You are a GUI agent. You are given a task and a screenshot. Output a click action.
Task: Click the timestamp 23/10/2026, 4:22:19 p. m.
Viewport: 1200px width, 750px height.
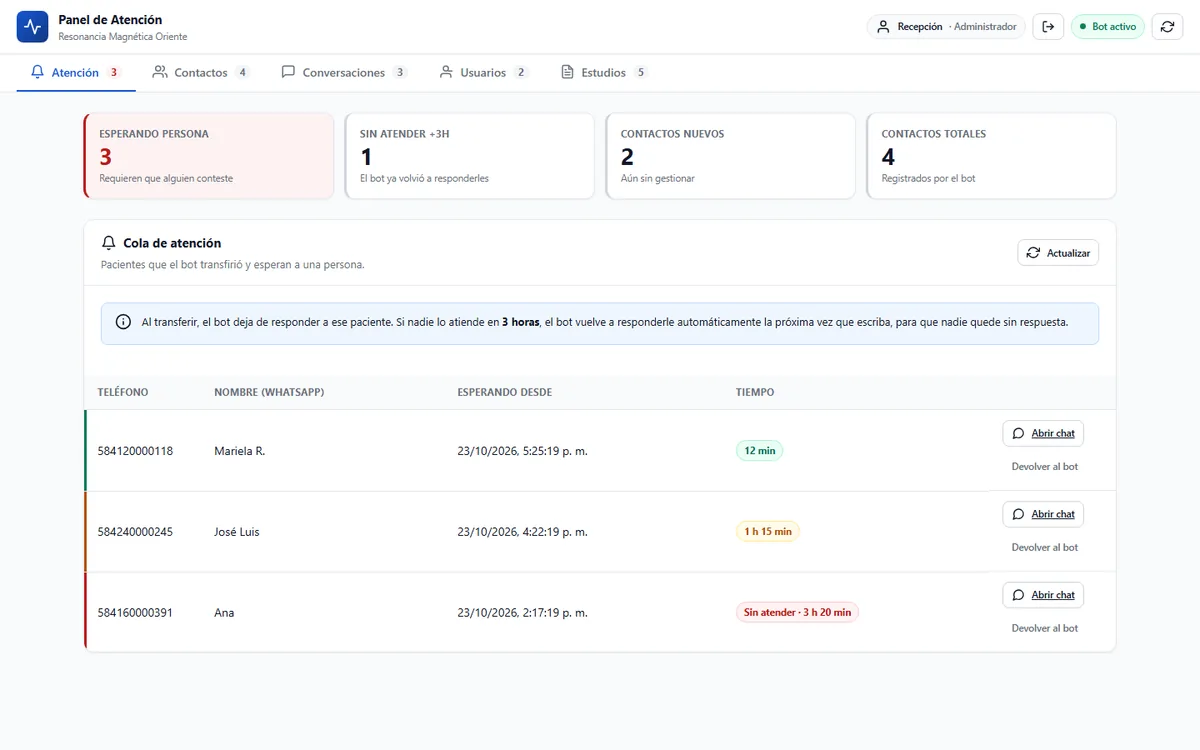(x=522, y=532)
